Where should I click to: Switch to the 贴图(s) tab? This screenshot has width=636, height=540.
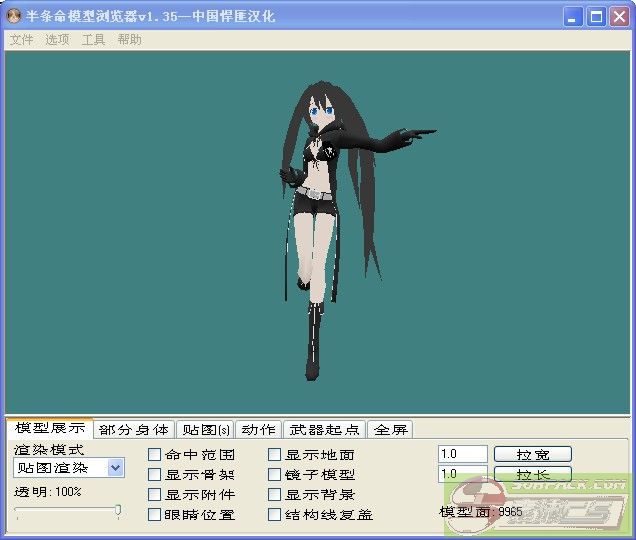(x=206, y=430)
